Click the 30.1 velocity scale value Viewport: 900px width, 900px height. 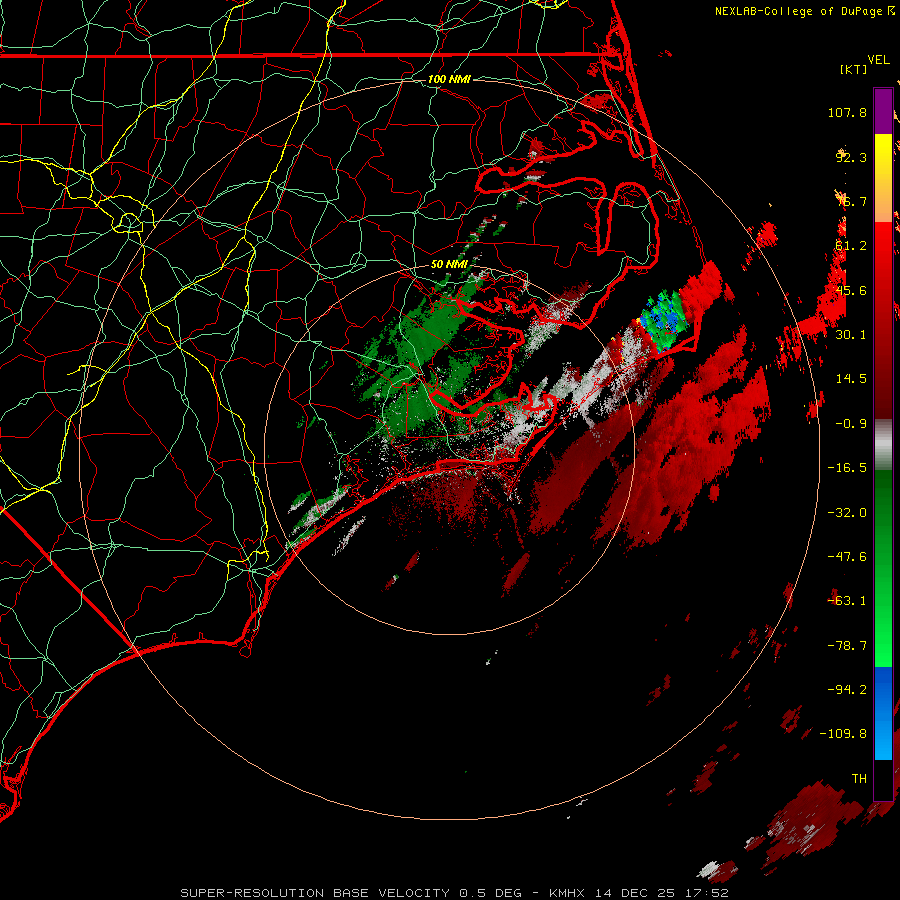point(851,335)
